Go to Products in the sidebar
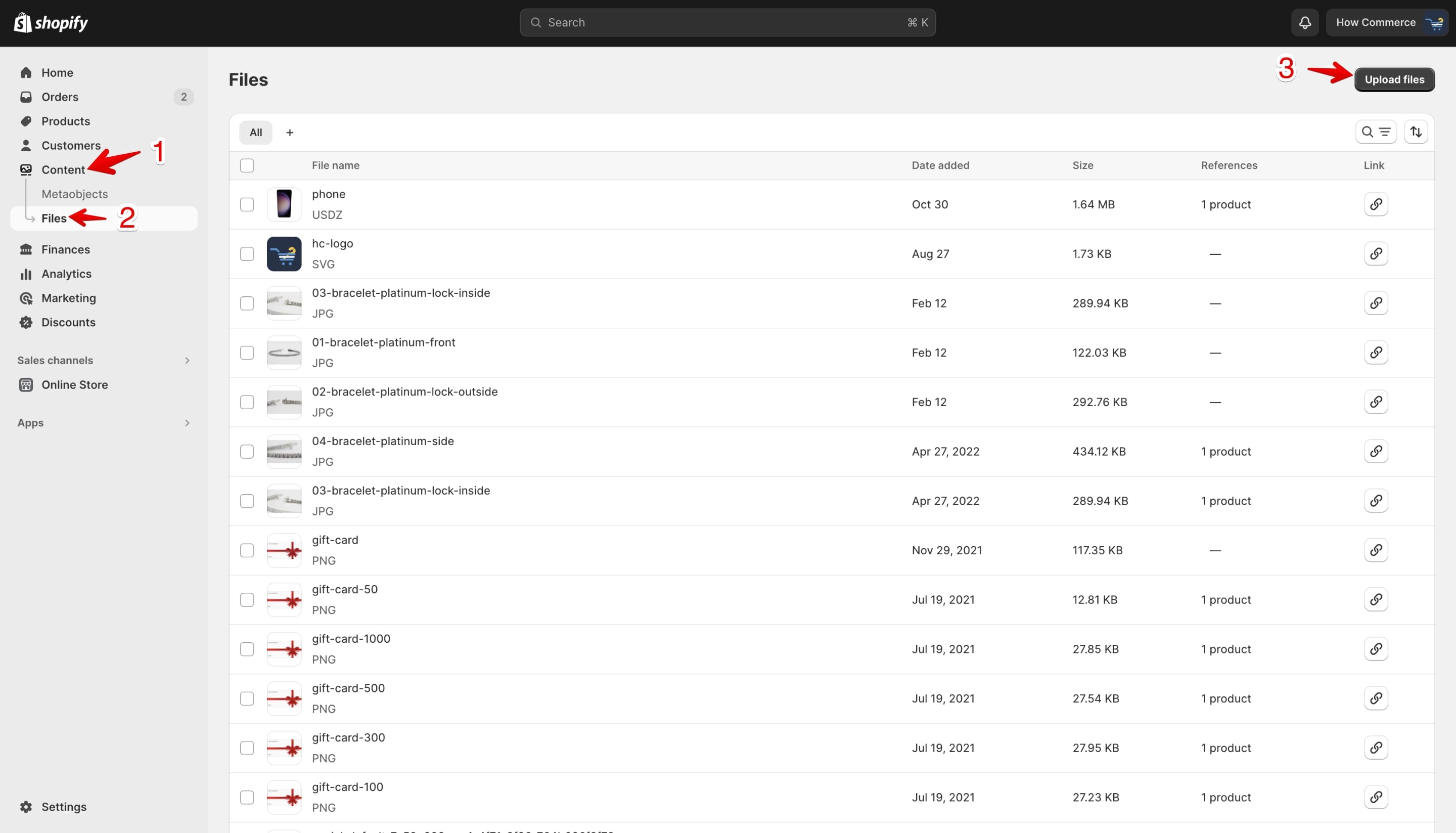The image size is (1456, 833). [x=65, y=121]
